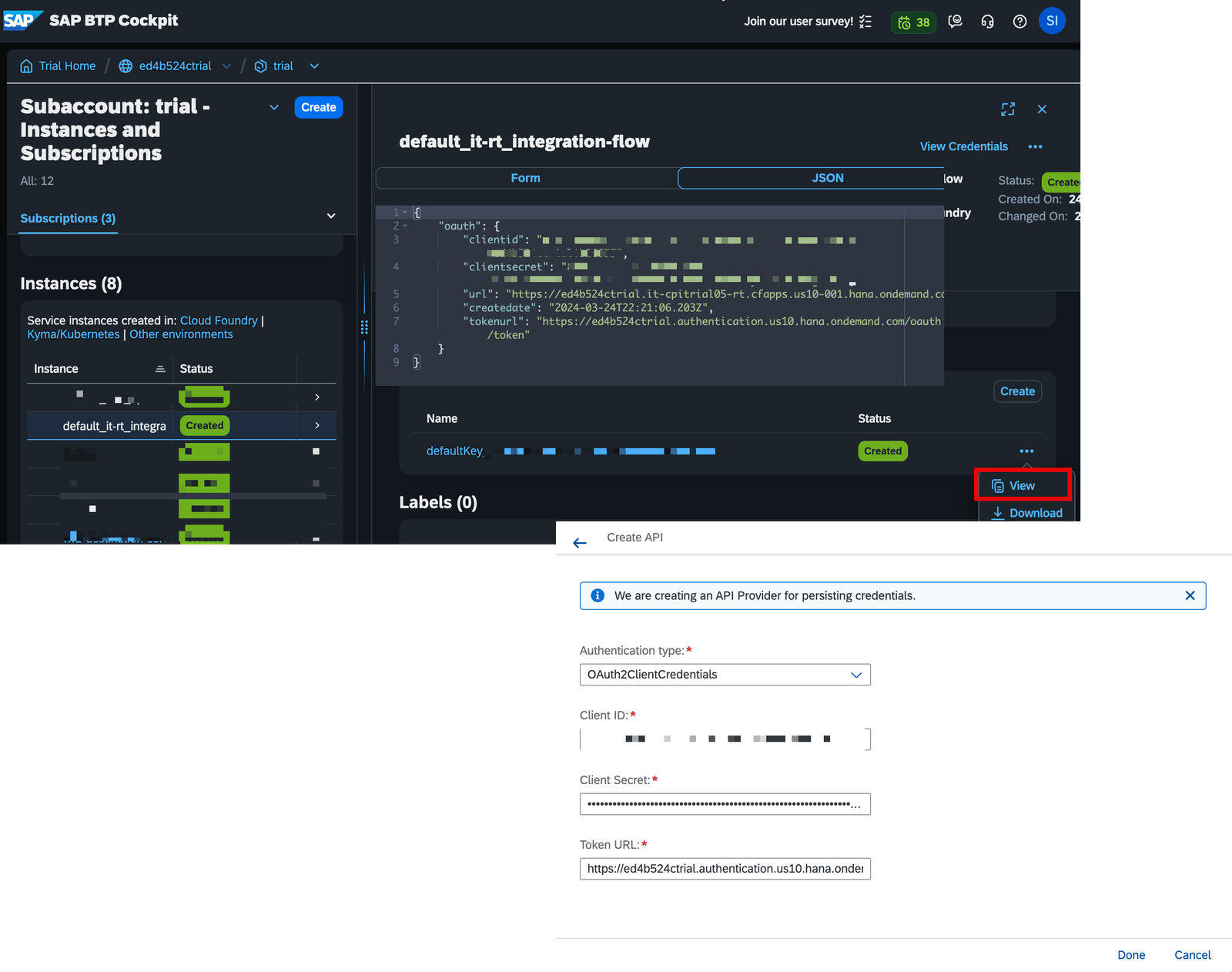Open help using the question mark icon

tap(1019, 22)
